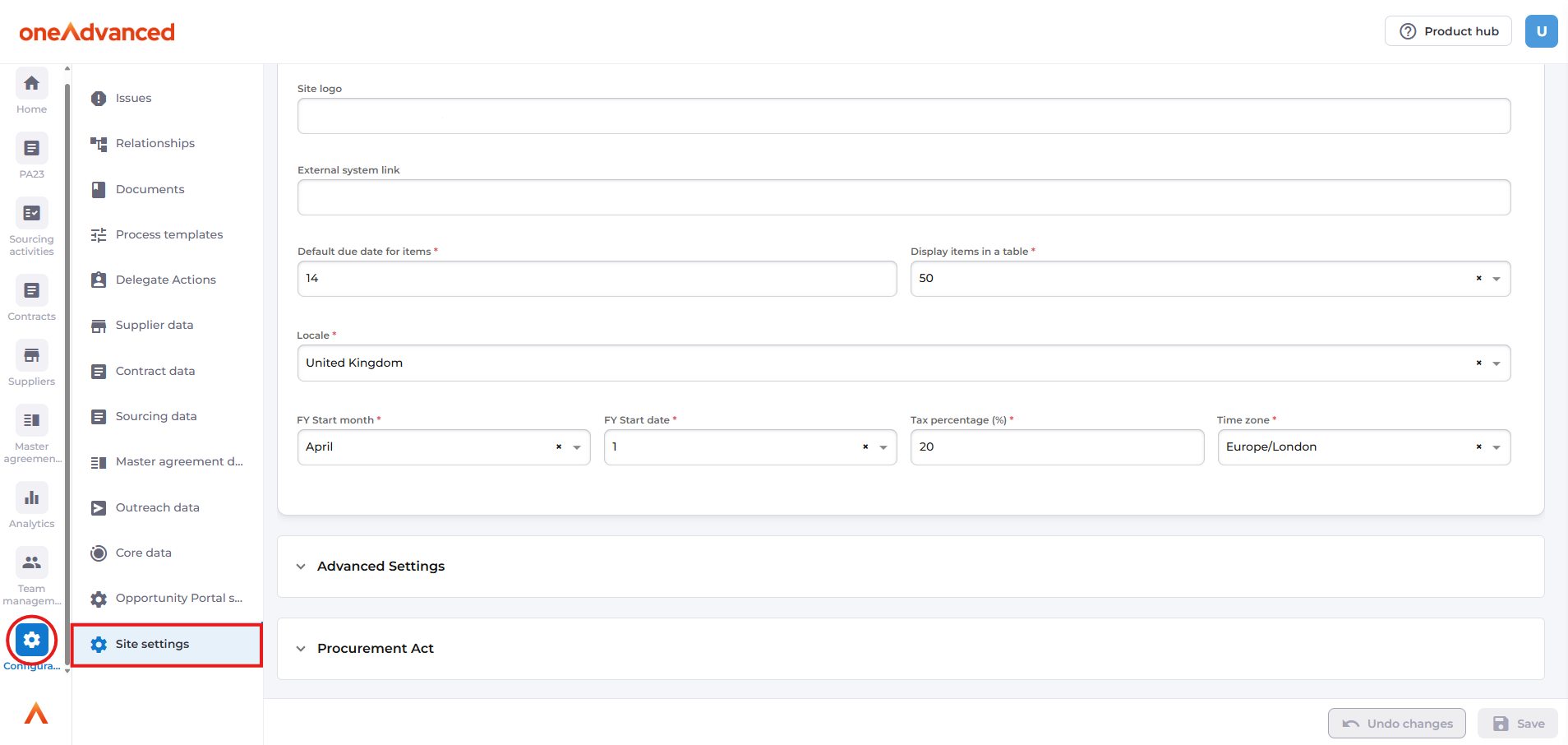1568x745 pixels.
Task: Save the site settings
Action: tap(1517, 724)
